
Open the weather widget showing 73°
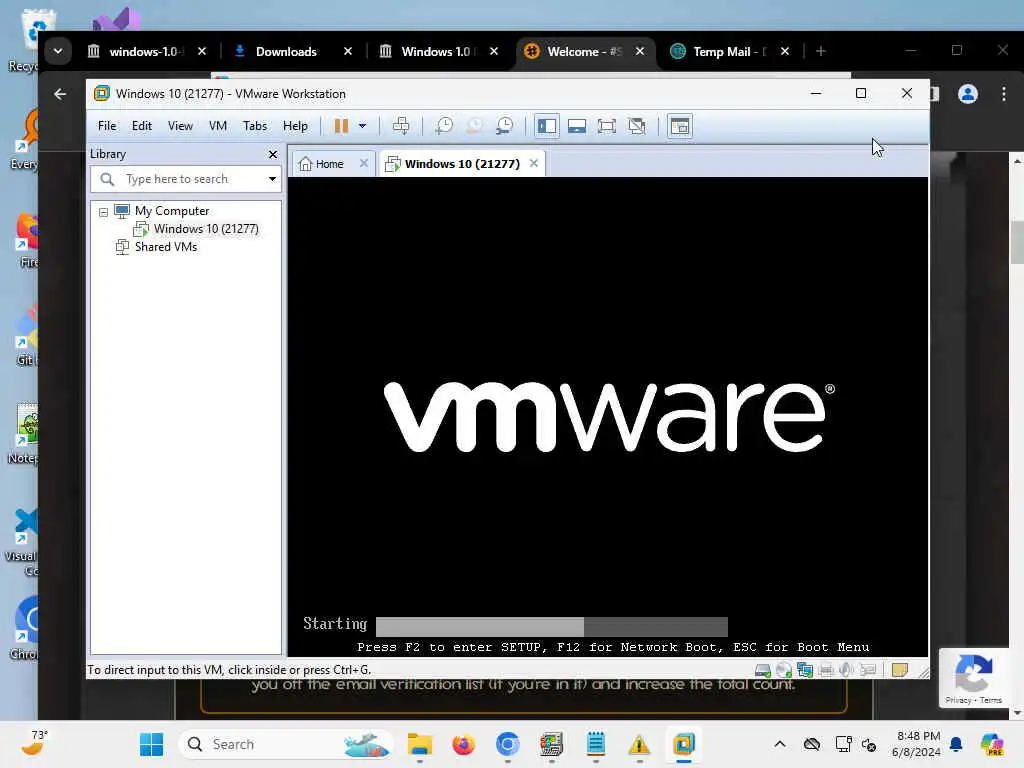pos(33,744)
